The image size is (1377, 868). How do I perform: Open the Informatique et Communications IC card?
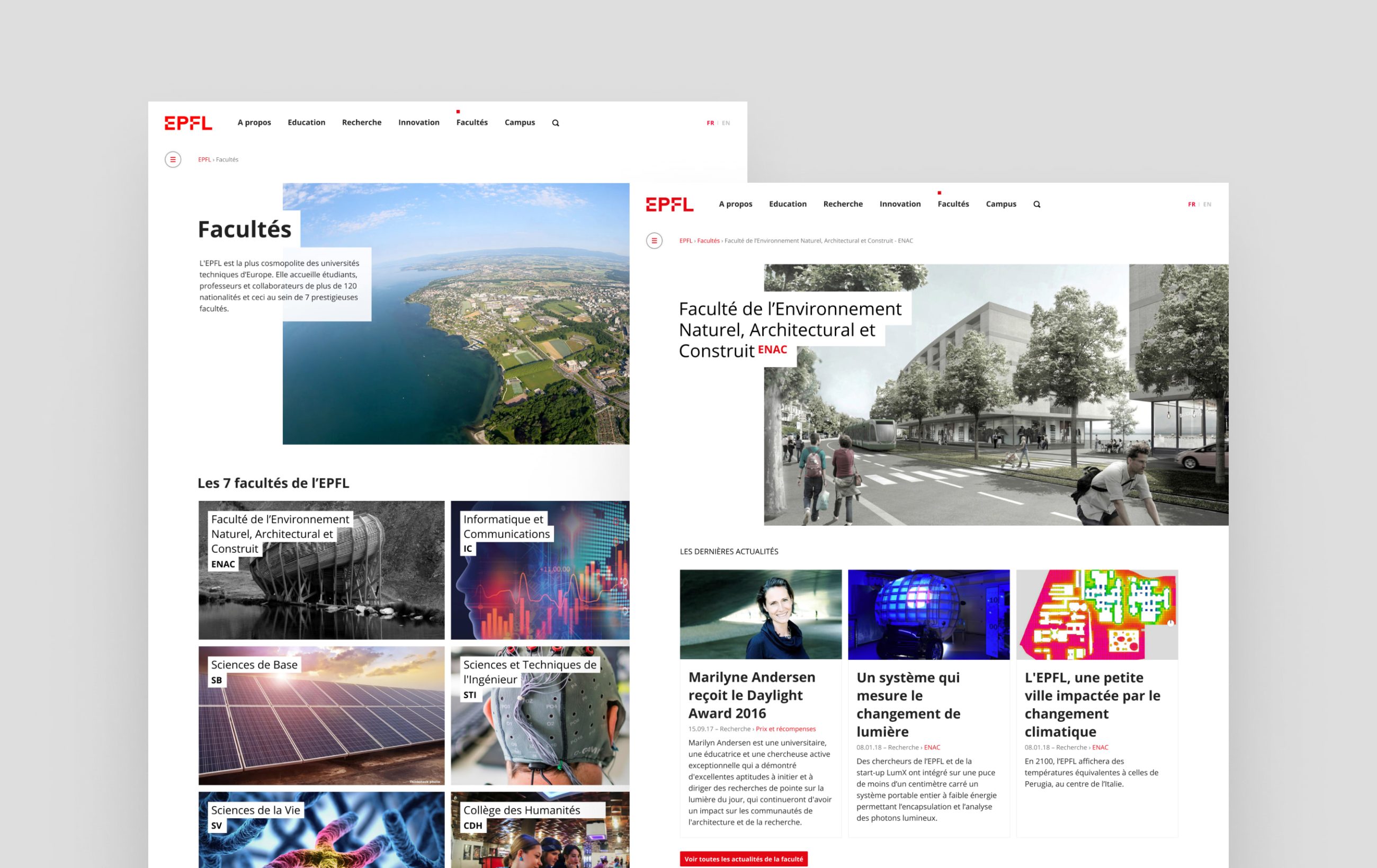pos(540,570)
